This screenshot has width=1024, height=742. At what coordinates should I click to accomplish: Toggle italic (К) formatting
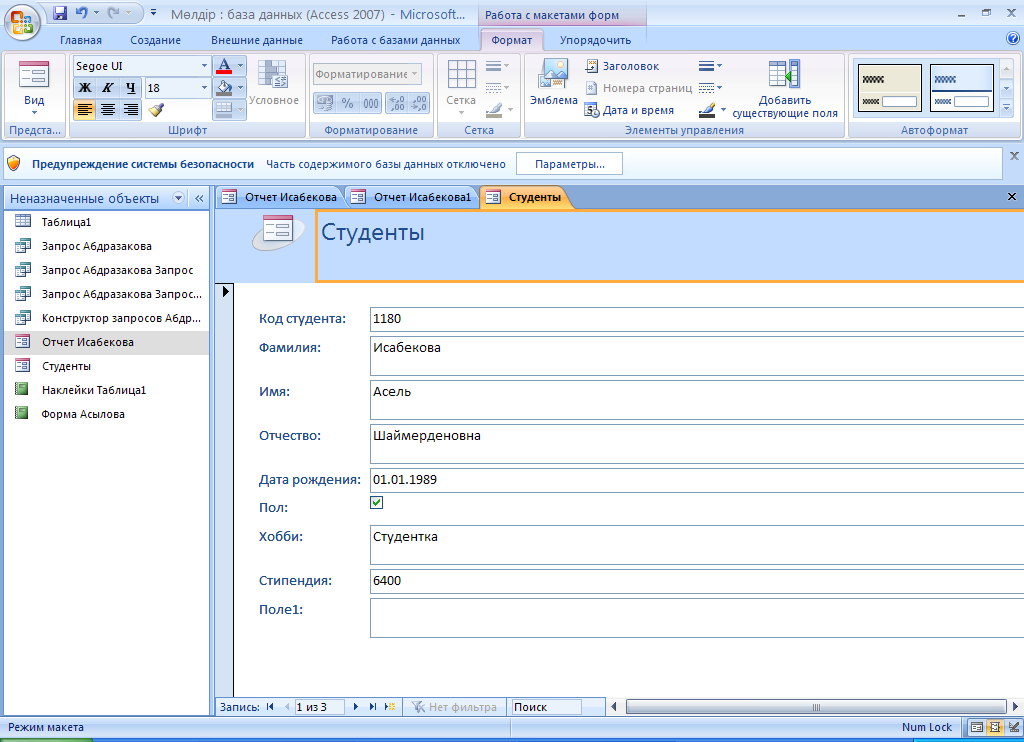point(108,88)
